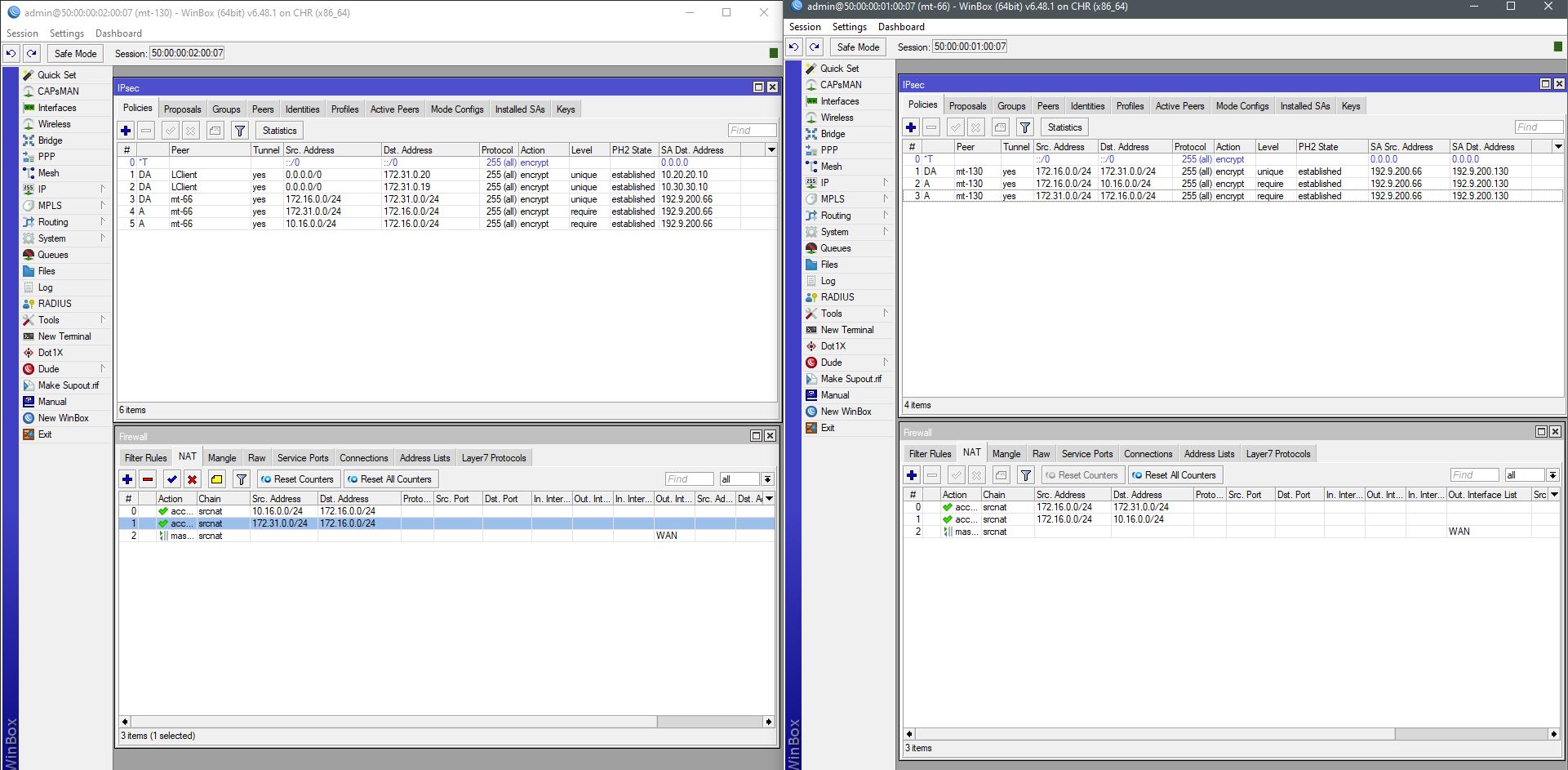This screenshot has height=770, width=1568.
Task: Remove selected NAT rule in mt-130 Firewall
Action: (148, 479)
